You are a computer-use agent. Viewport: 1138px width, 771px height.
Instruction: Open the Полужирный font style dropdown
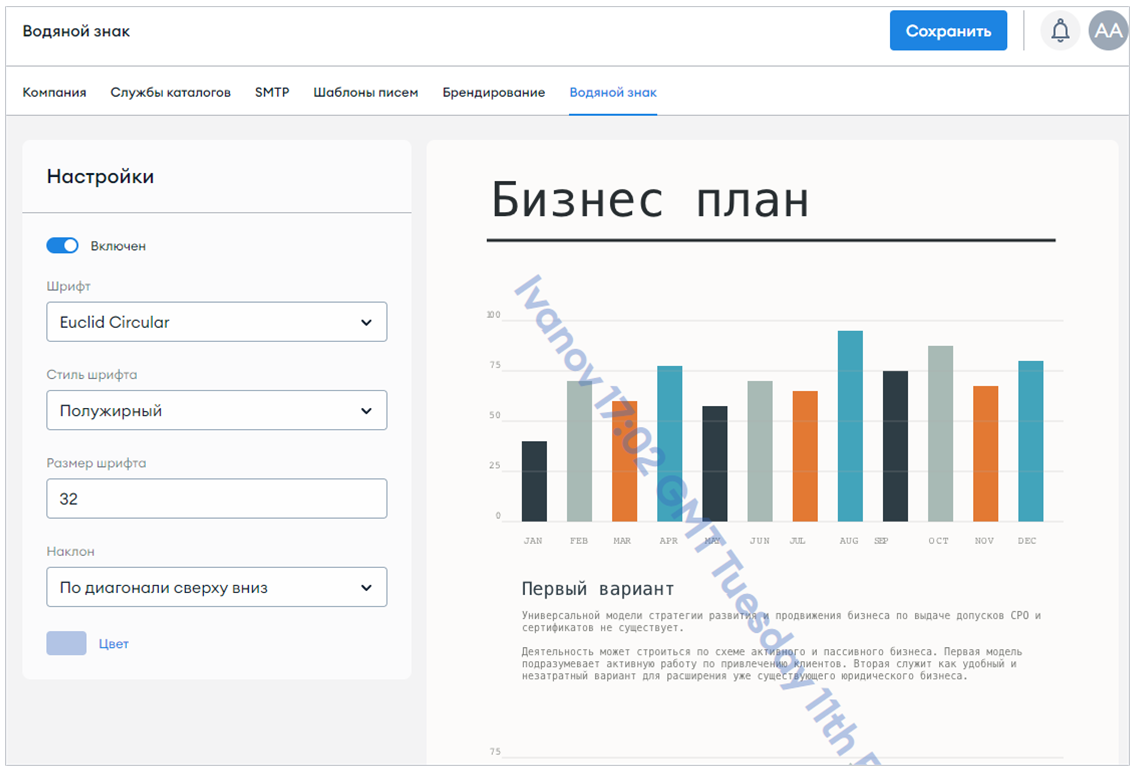point(216,410)
